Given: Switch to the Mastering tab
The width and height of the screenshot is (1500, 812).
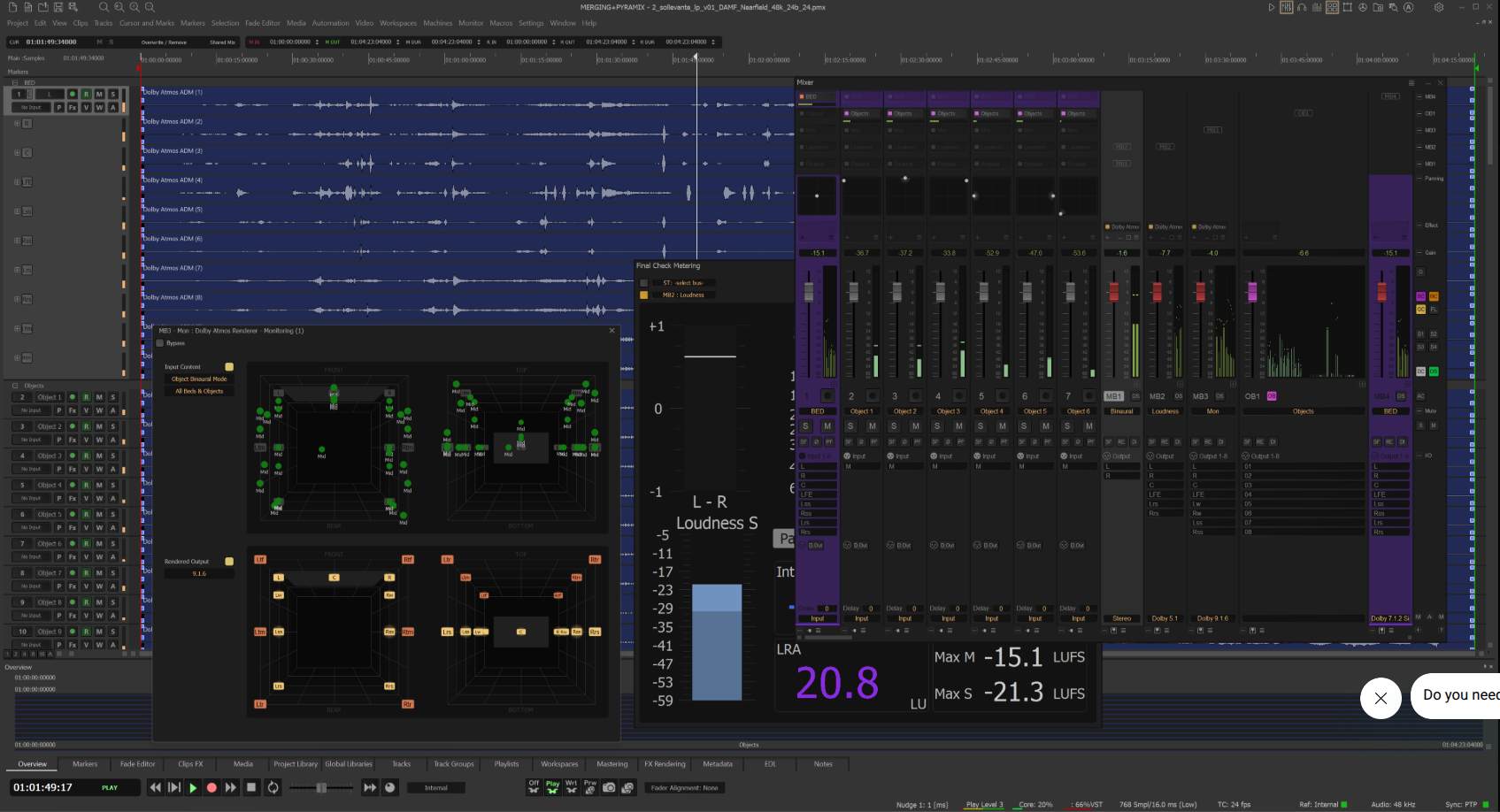Looking at the screenshot, I should click(x=612, y=764).
